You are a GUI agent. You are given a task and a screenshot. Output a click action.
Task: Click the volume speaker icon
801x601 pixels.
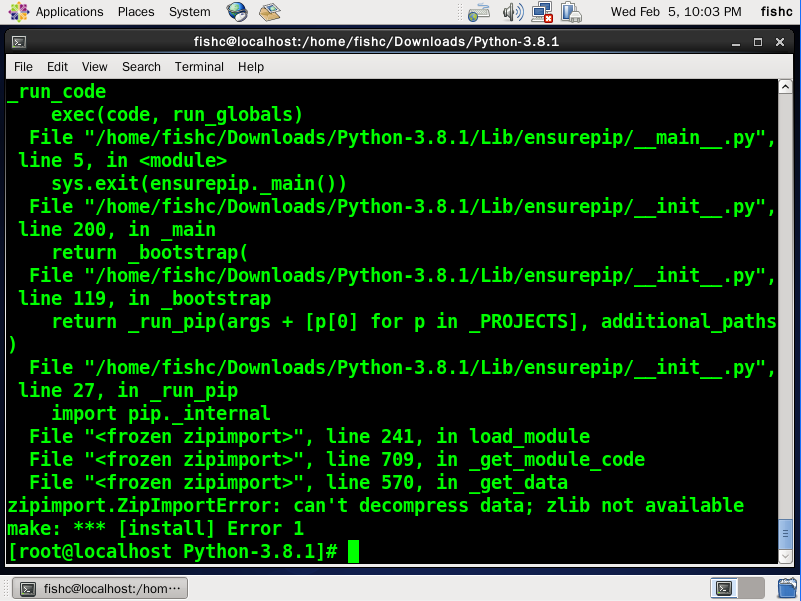coord(512,12)
